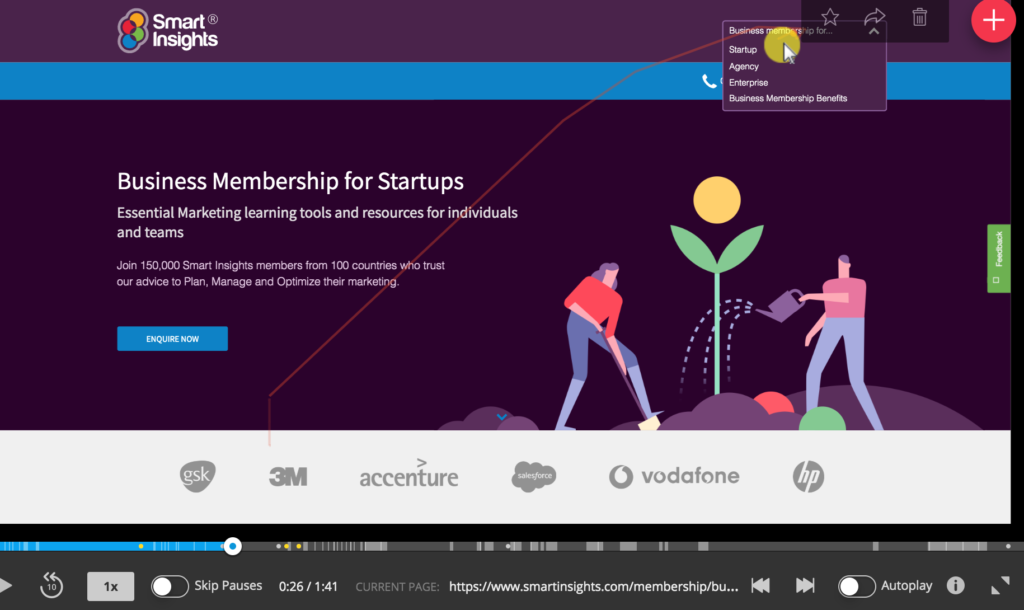The image size is (1024, 610).
Task: Enable the Autoplay toggle
Action: (x=857, y=586)
